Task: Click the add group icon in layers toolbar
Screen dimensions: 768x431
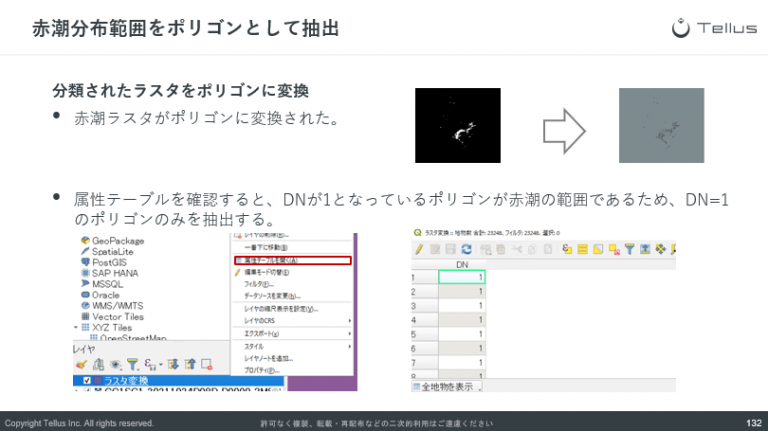Action: pyautogui.click(x=98, y=364)
